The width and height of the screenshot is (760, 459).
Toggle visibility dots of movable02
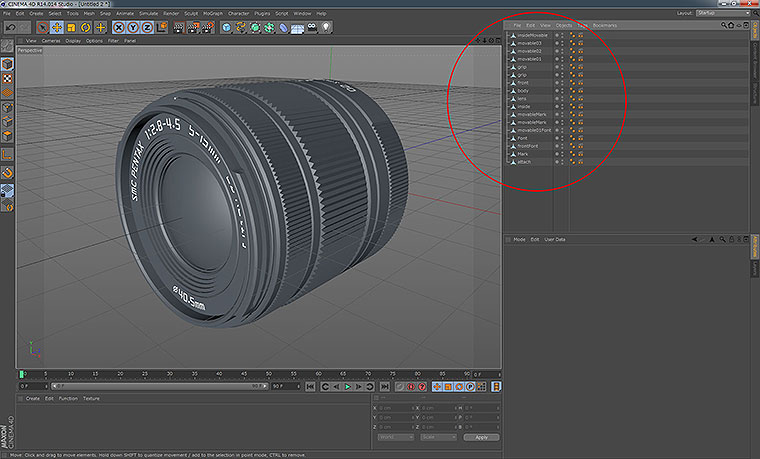[562, 51]
